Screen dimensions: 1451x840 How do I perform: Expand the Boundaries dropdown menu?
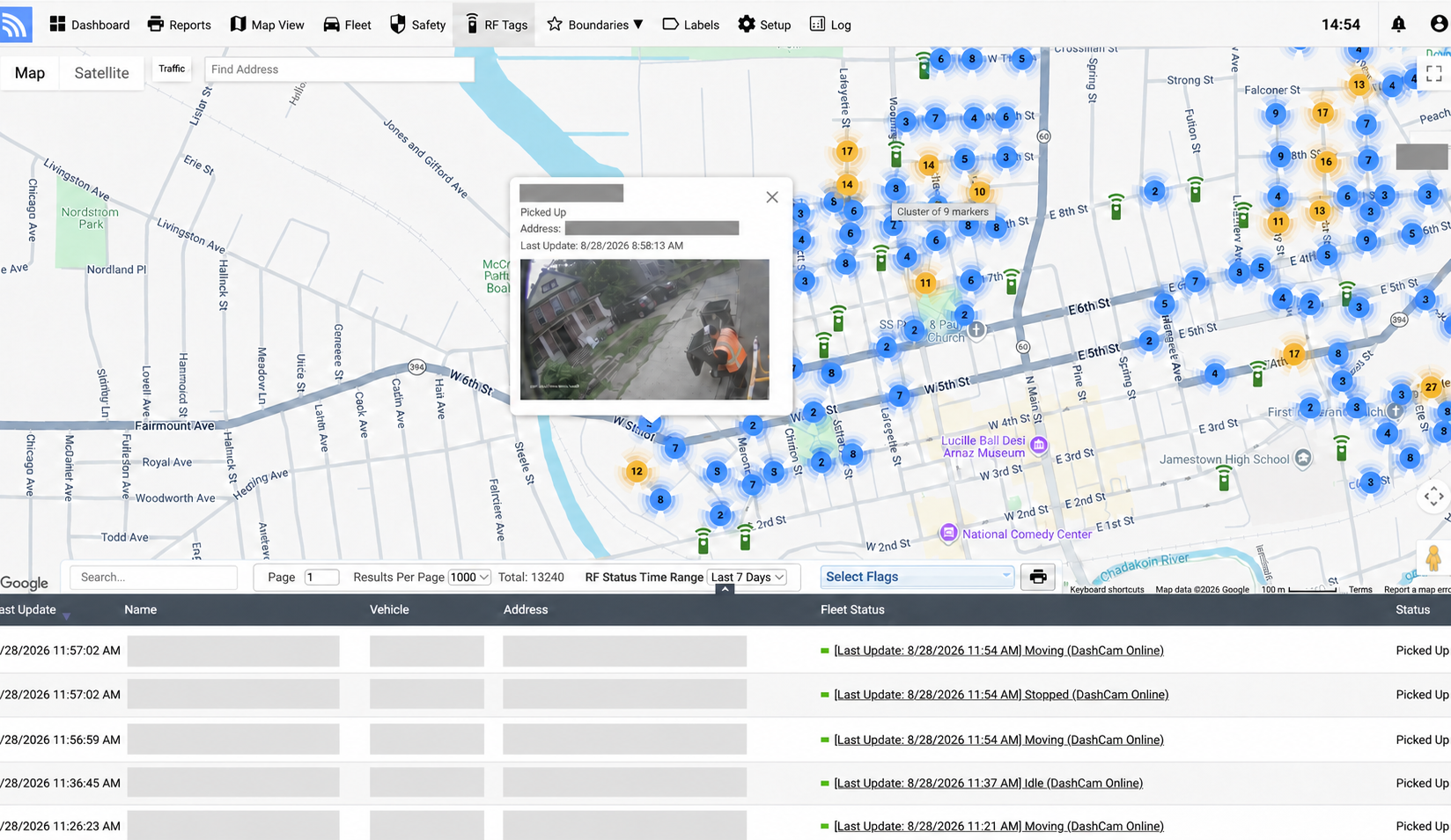tap(595, 25)
